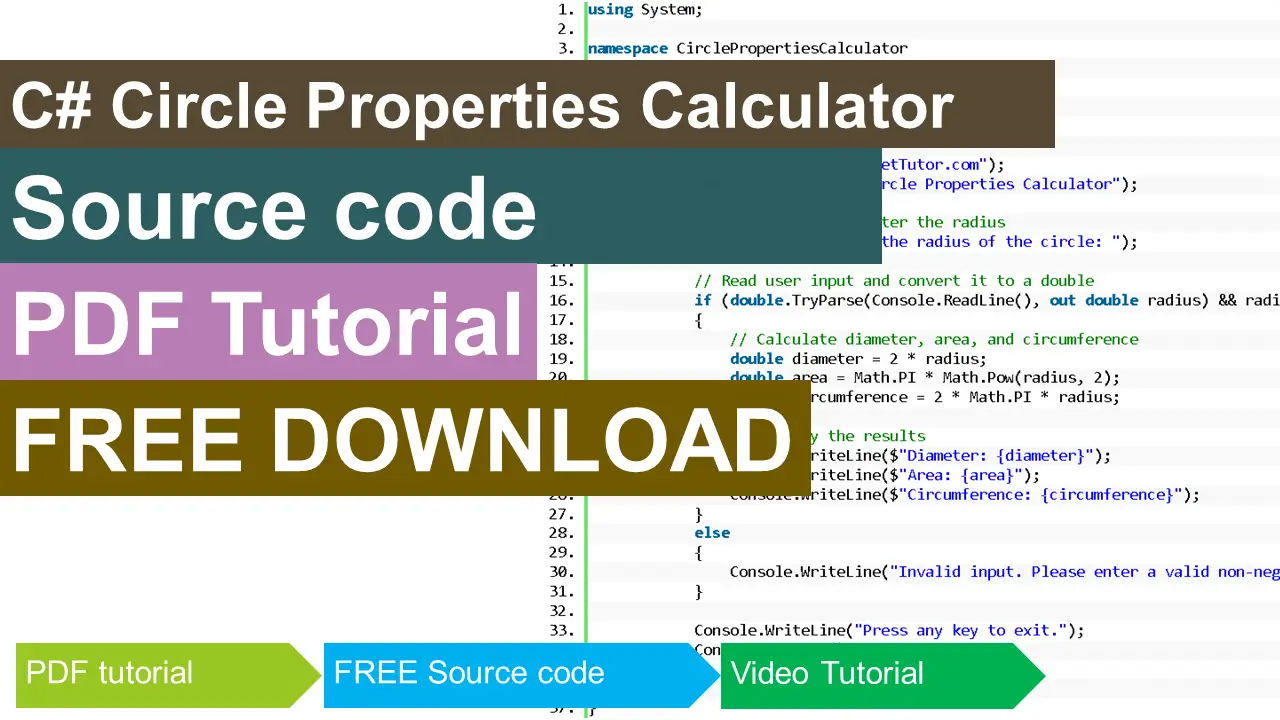1280x720 pixels.
Task: Click line number 1 in the gutter
Action: tap(565, 9)
